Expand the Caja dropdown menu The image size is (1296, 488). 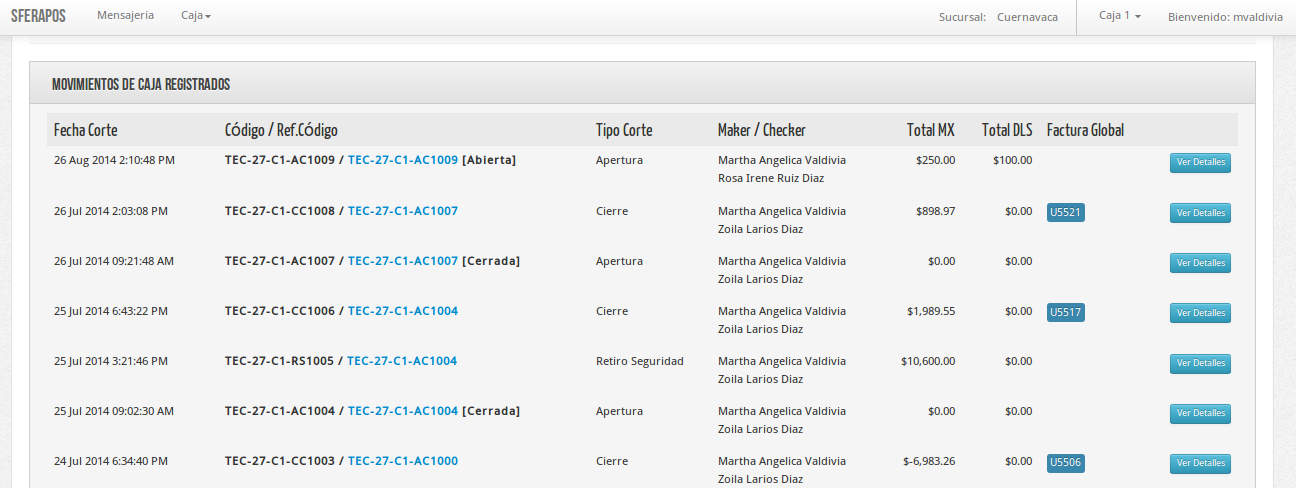195,16
